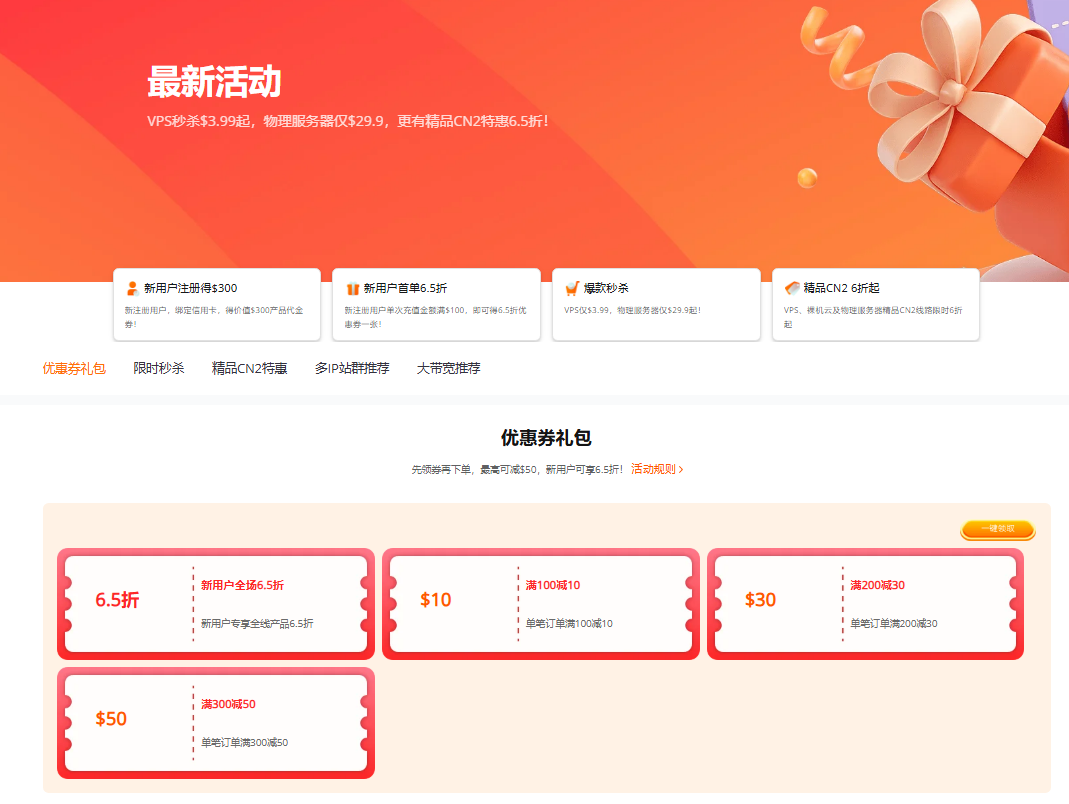Claim the 6.5折 new user coupon
Screen dimensions: 1069x804
pyautogui.click(x=216, y=604)
